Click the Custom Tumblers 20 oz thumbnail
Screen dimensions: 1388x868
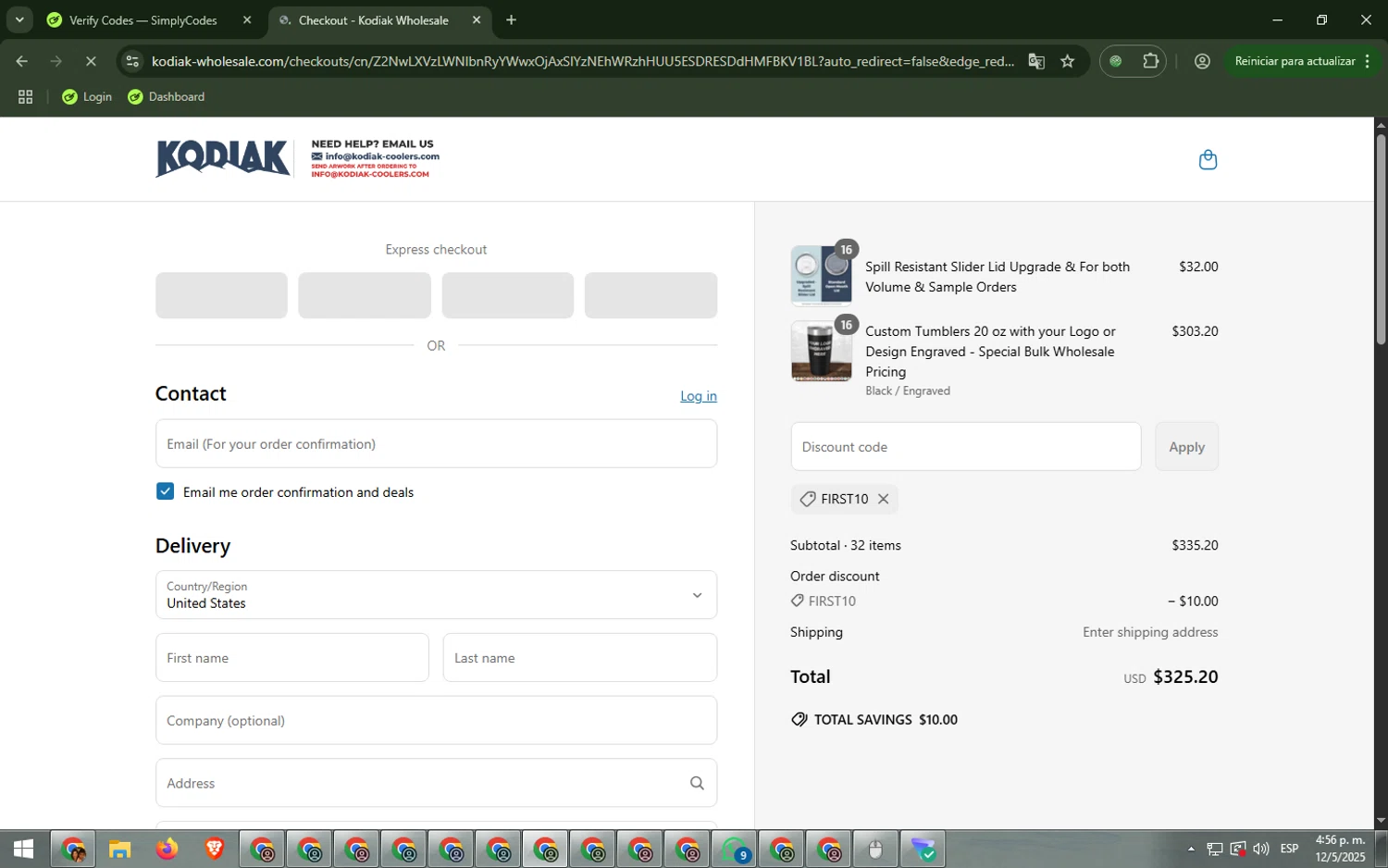[821, 351]
